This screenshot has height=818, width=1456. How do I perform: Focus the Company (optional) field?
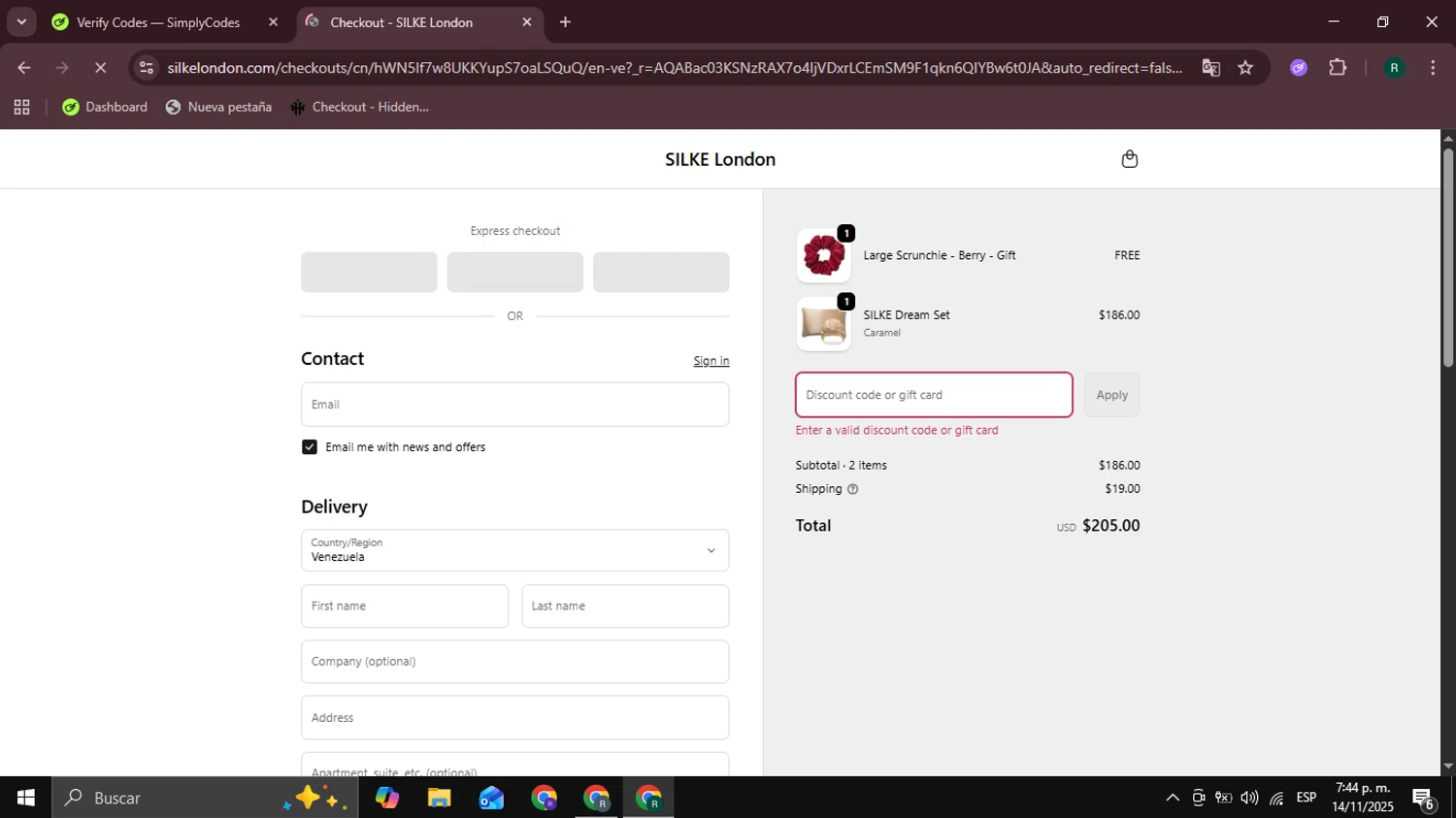tap(514, 662)
